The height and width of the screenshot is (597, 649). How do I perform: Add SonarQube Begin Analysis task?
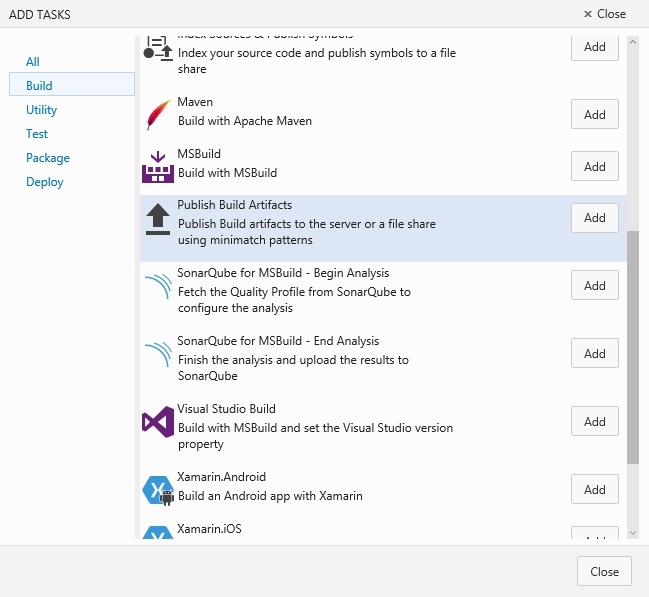tap(595, 285)
